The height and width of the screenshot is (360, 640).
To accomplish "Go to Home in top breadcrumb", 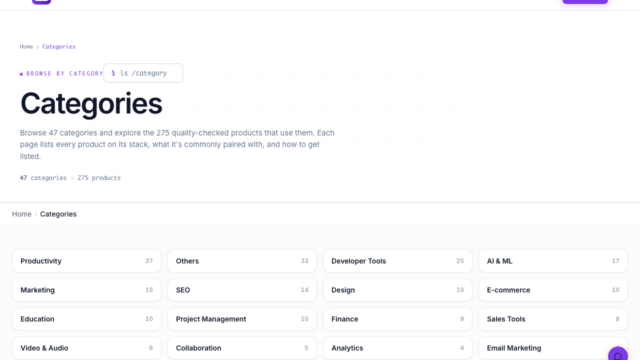I will click(26, 47).
